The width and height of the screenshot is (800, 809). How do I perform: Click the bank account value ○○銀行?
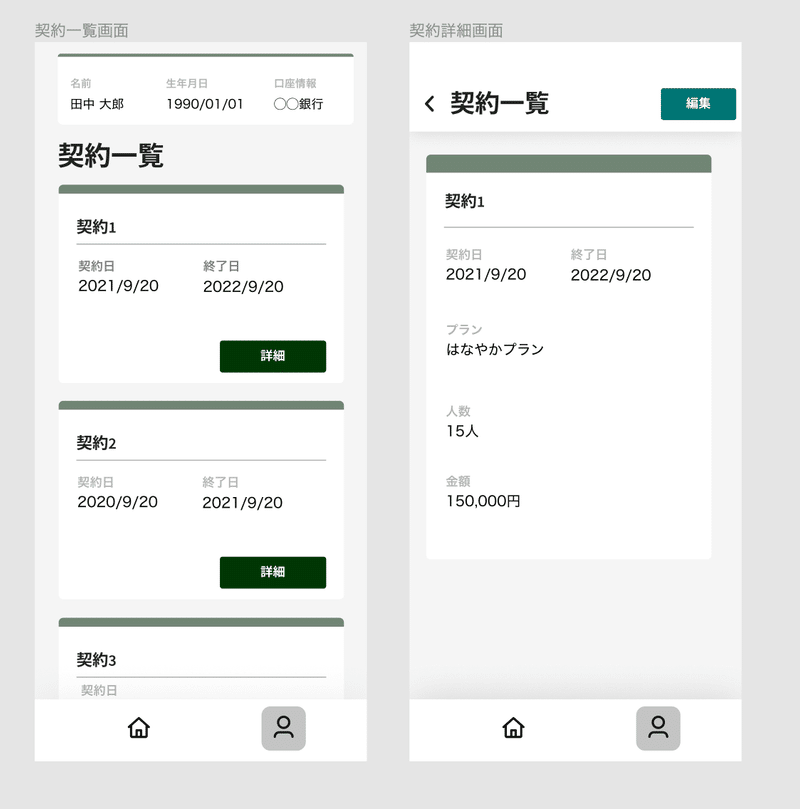pyautogui.click(x=299, y=104)
